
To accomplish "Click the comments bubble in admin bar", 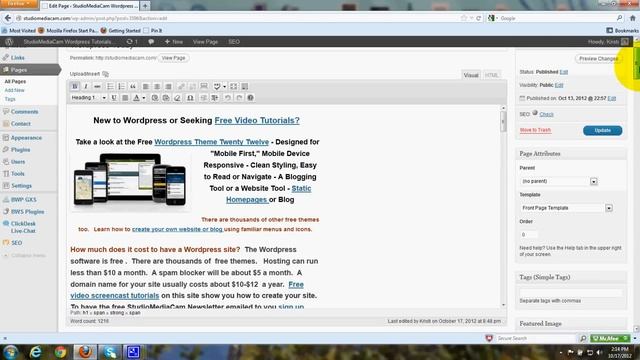I will coord(151,42).
